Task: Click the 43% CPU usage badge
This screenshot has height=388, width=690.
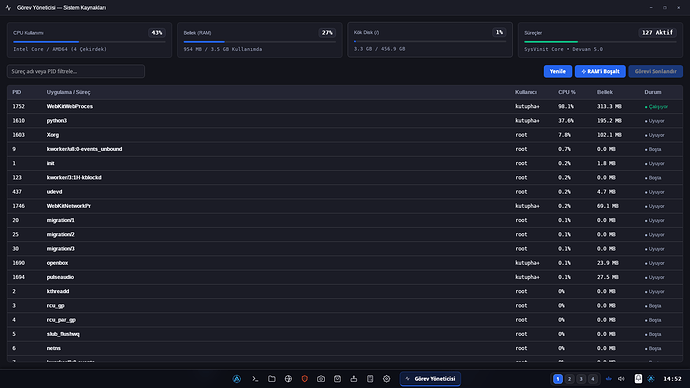Action: click(x=157, y=33)
